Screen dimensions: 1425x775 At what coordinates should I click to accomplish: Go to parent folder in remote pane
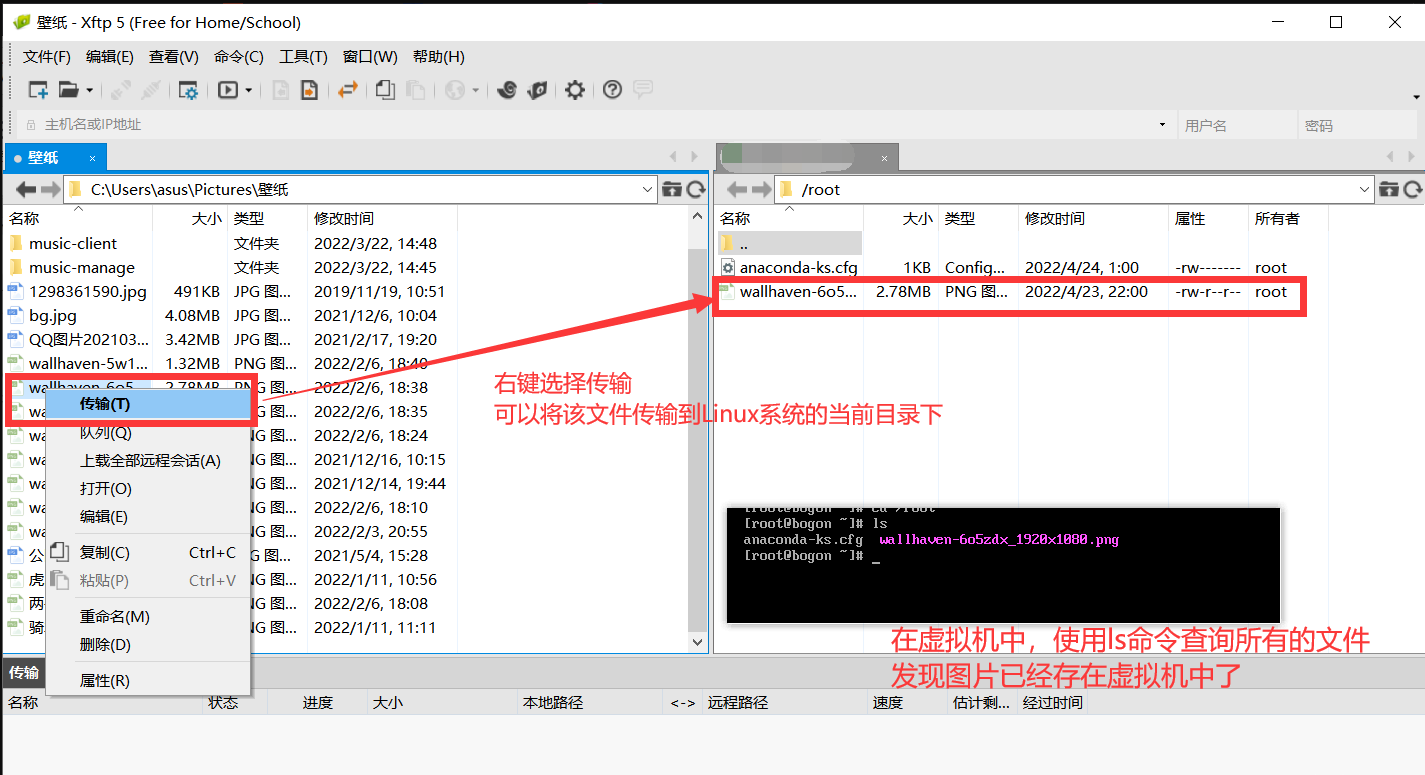1389,189
